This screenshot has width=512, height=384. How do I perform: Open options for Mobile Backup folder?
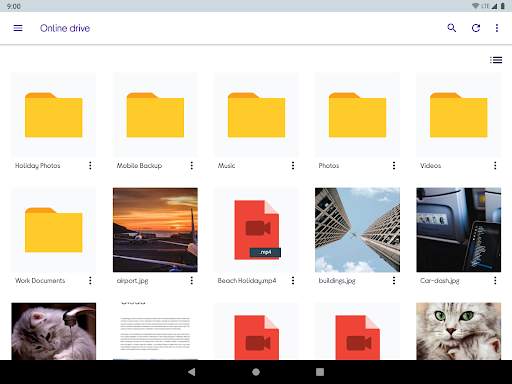pos(192,166)
